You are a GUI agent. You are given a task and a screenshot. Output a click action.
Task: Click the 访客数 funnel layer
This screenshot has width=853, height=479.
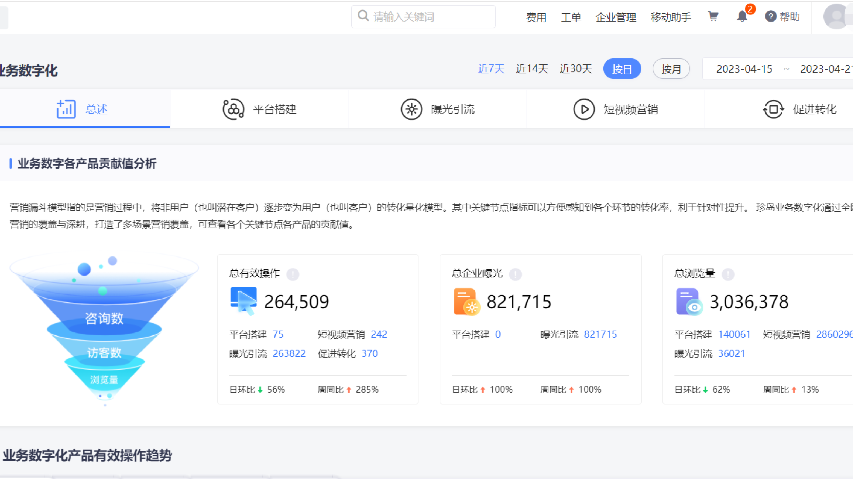pyautogui.click(x=104, y=353)
